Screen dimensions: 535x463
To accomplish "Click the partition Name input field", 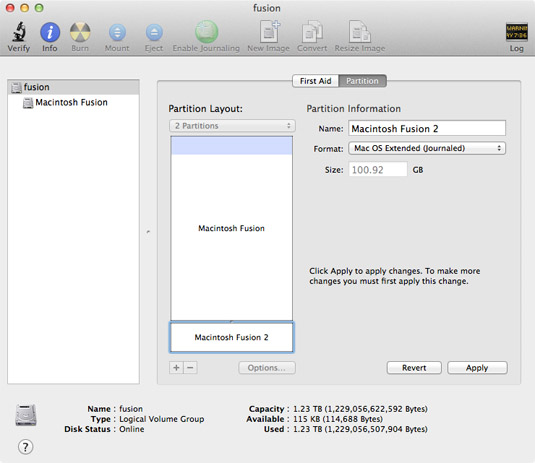I will coord(427,129).
